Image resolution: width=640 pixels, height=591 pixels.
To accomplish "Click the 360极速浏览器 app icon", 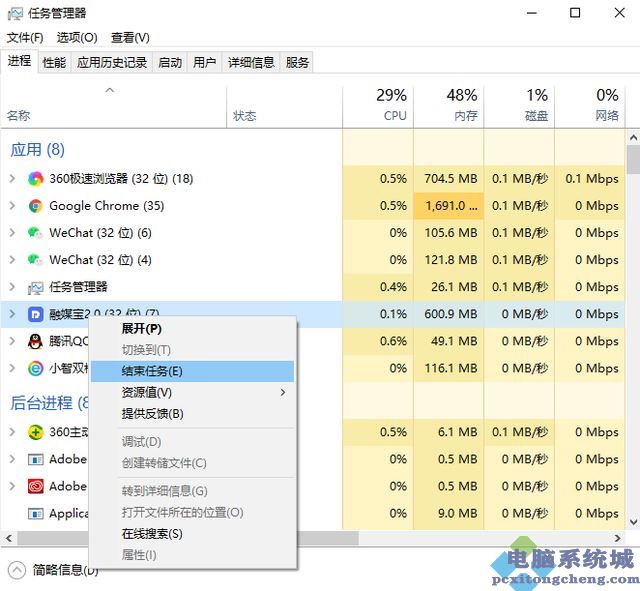I will 36,179.
